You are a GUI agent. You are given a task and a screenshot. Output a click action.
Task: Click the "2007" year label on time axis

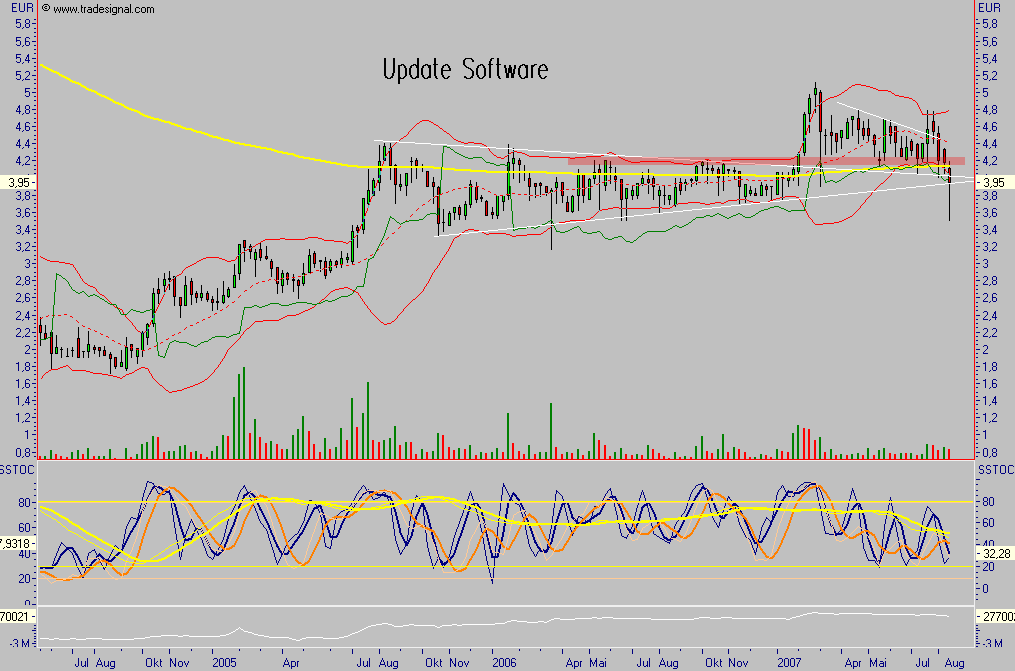[789, 663]
